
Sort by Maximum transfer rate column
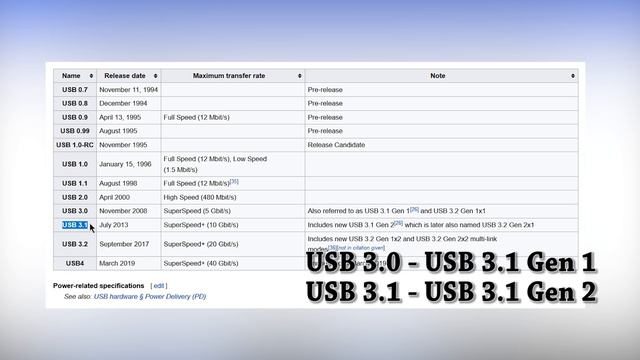point(300,76)
